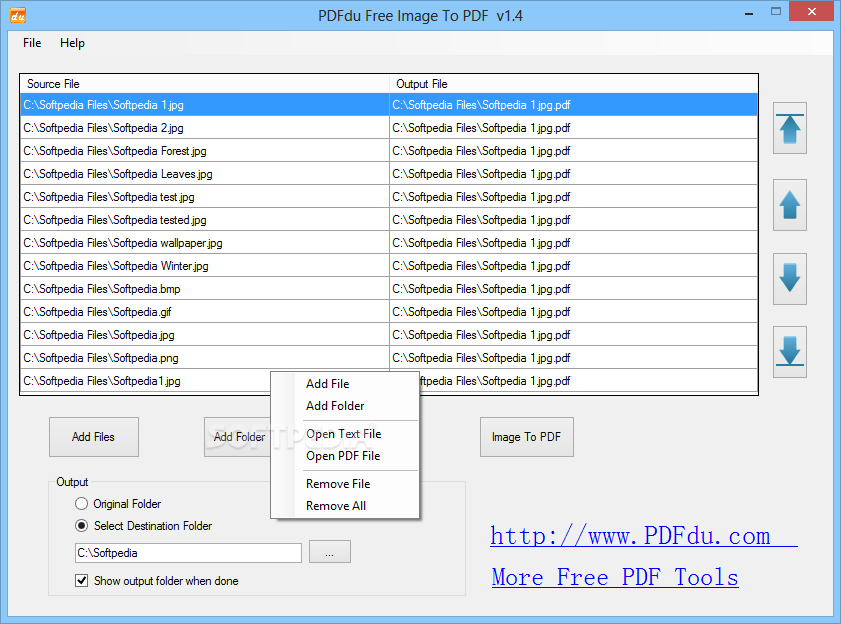Open the More Free PDF Tools link
The image size is (841, 624).
tap(615, 577)
